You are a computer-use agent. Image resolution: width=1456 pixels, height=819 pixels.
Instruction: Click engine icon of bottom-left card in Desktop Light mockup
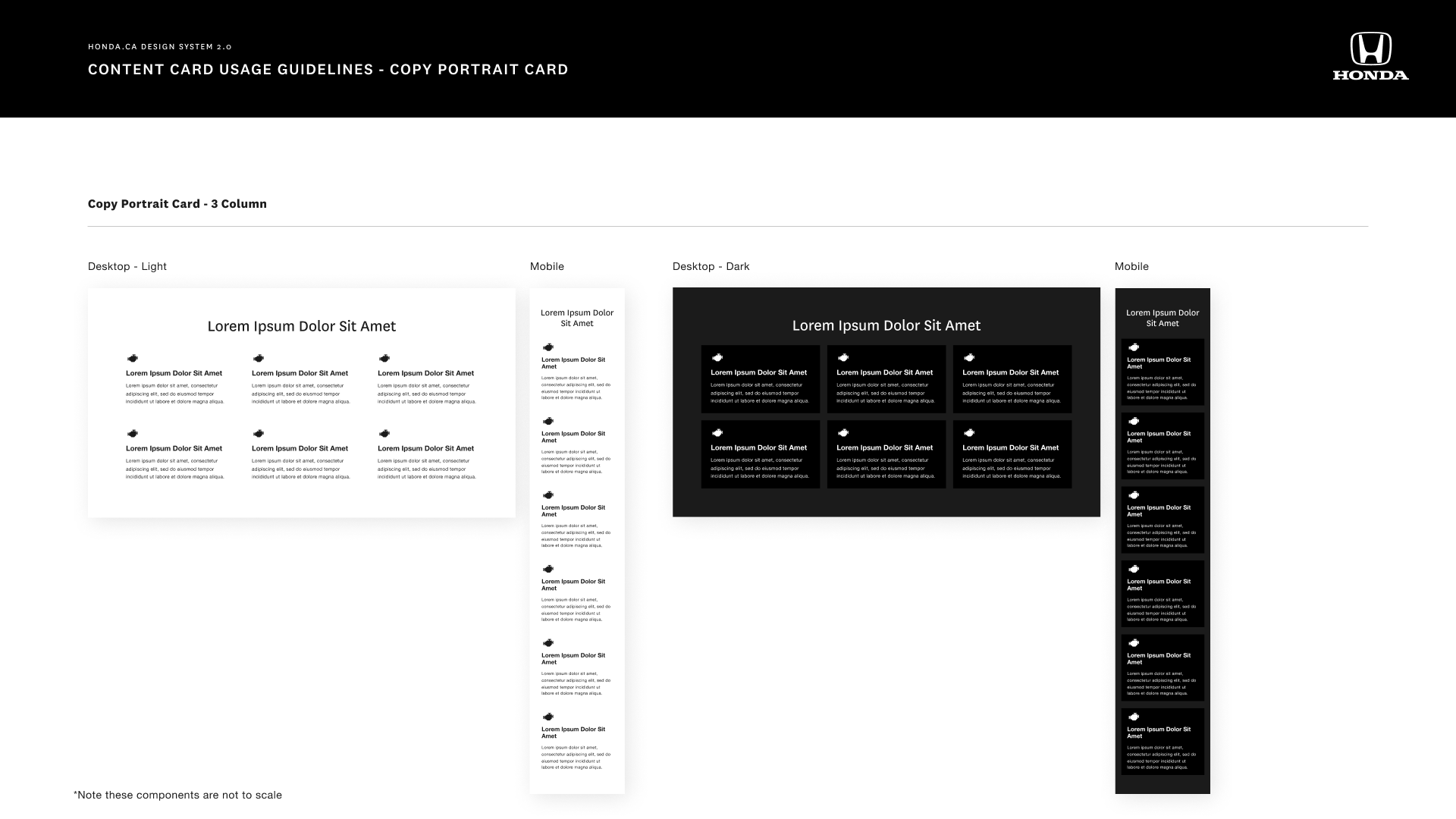132,434
